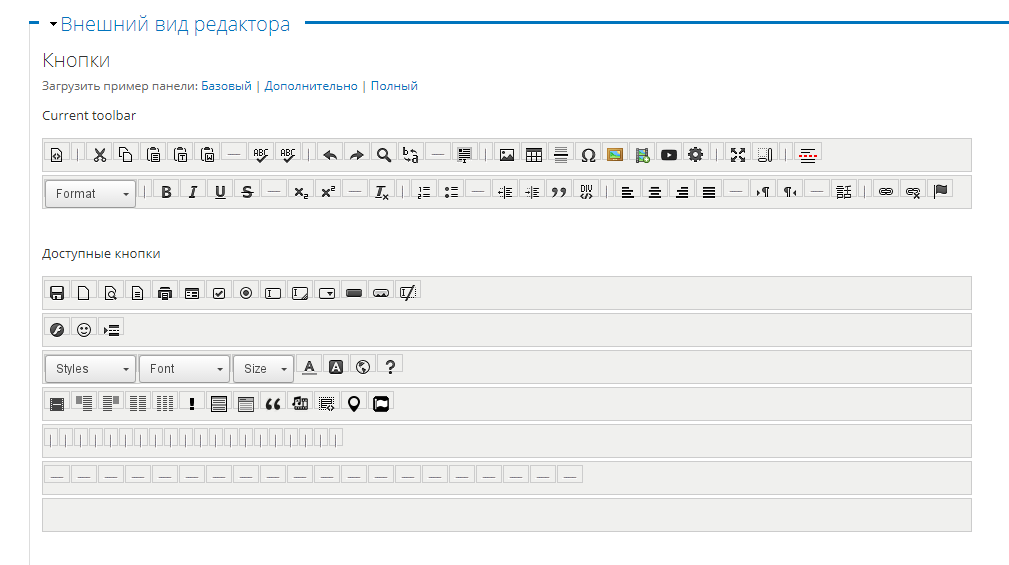
Task: Click the question mark About icon
Action: click(390, 367)
